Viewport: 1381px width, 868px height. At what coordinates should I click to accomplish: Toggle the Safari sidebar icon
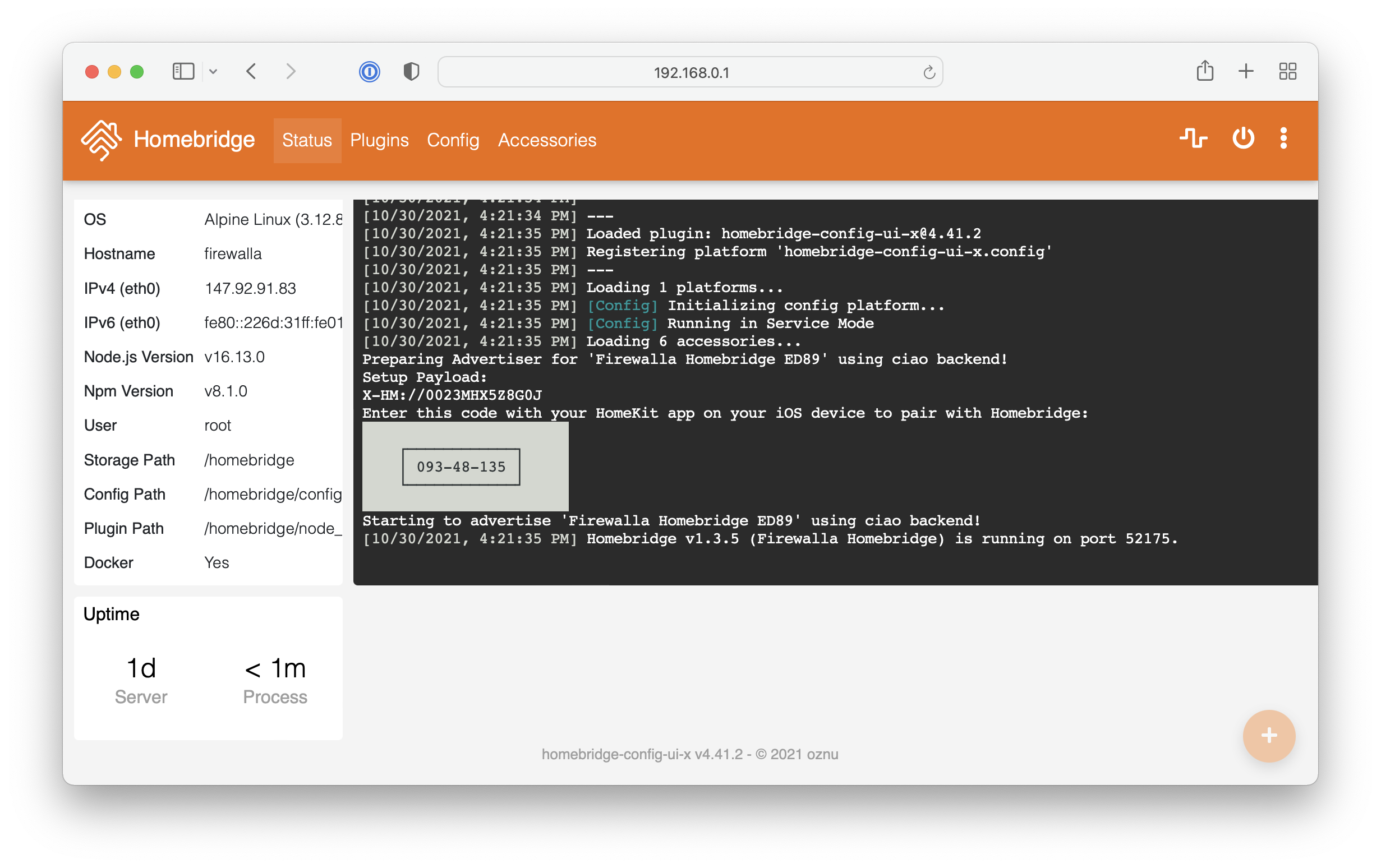183,72
